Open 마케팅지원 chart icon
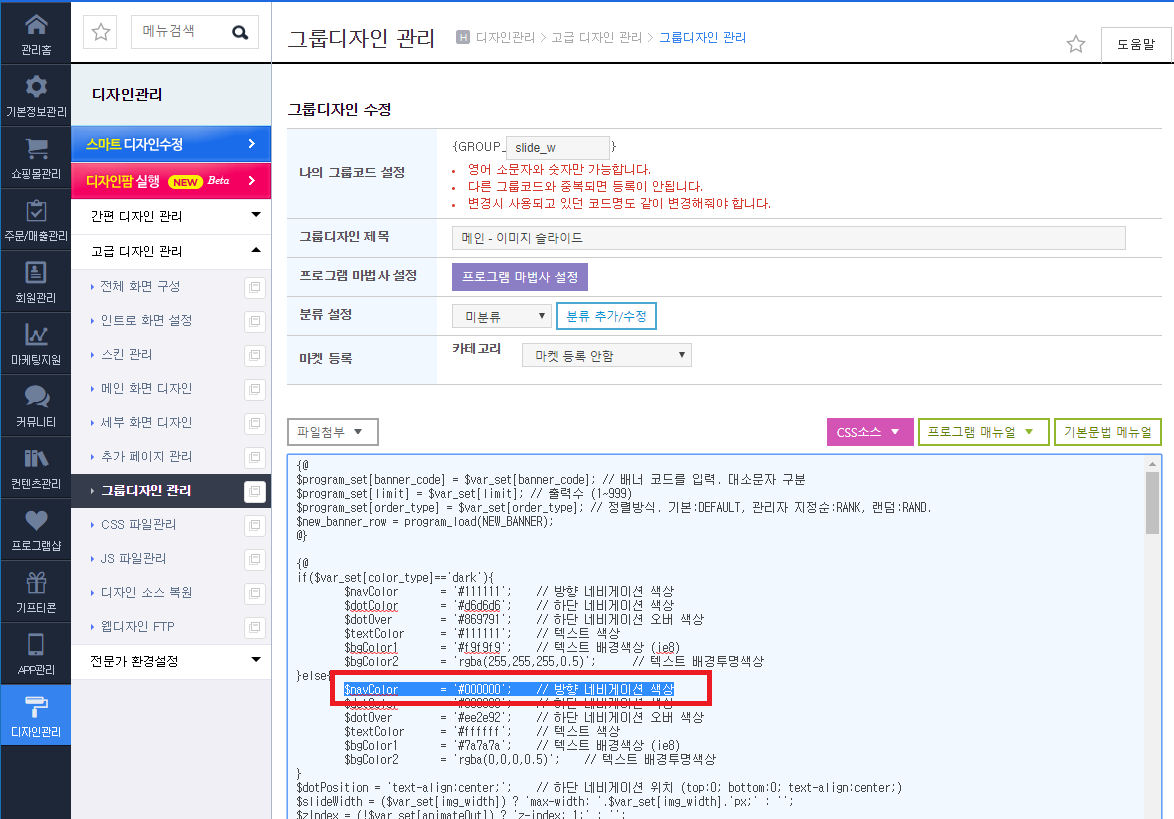1174x819 pixels. tap(36, 335)
